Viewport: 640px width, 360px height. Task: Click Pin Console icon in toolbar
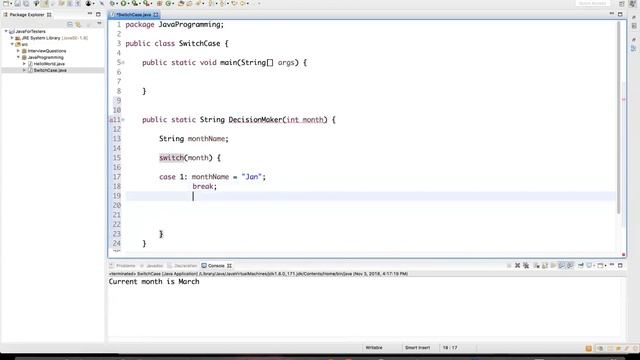click(580, 265)
